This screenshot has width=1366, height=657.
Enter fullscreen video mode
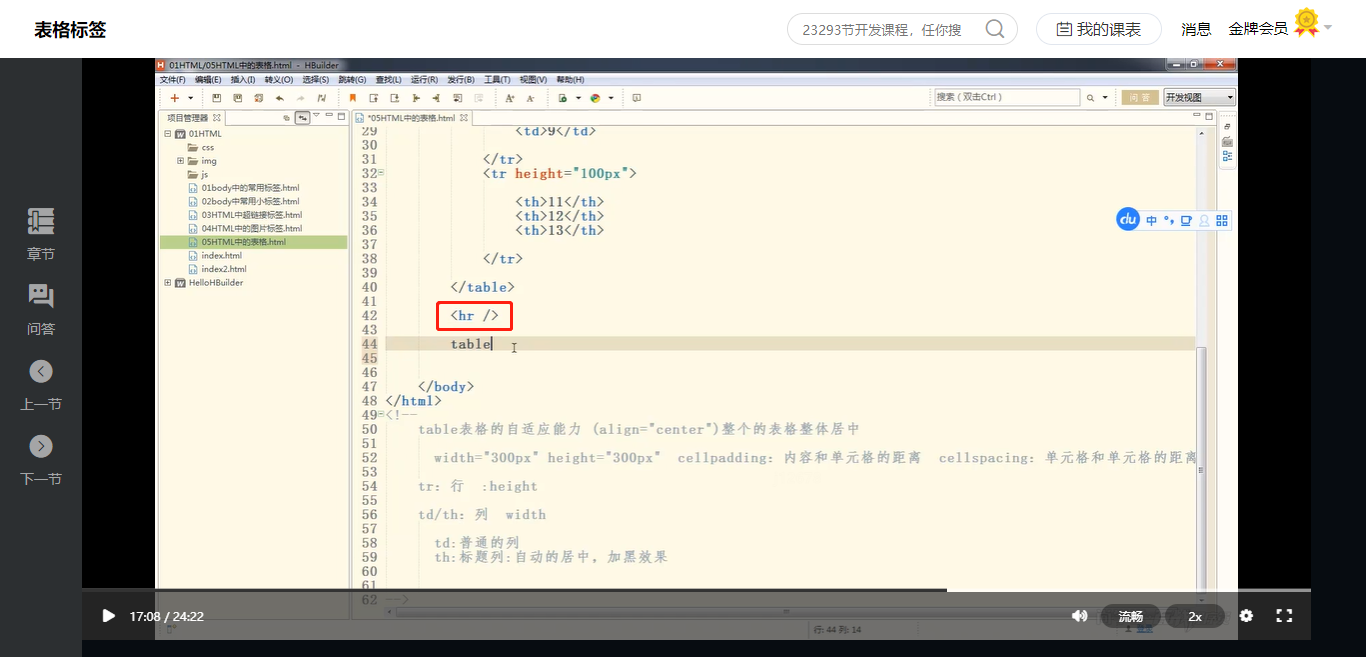[1285, 616]
